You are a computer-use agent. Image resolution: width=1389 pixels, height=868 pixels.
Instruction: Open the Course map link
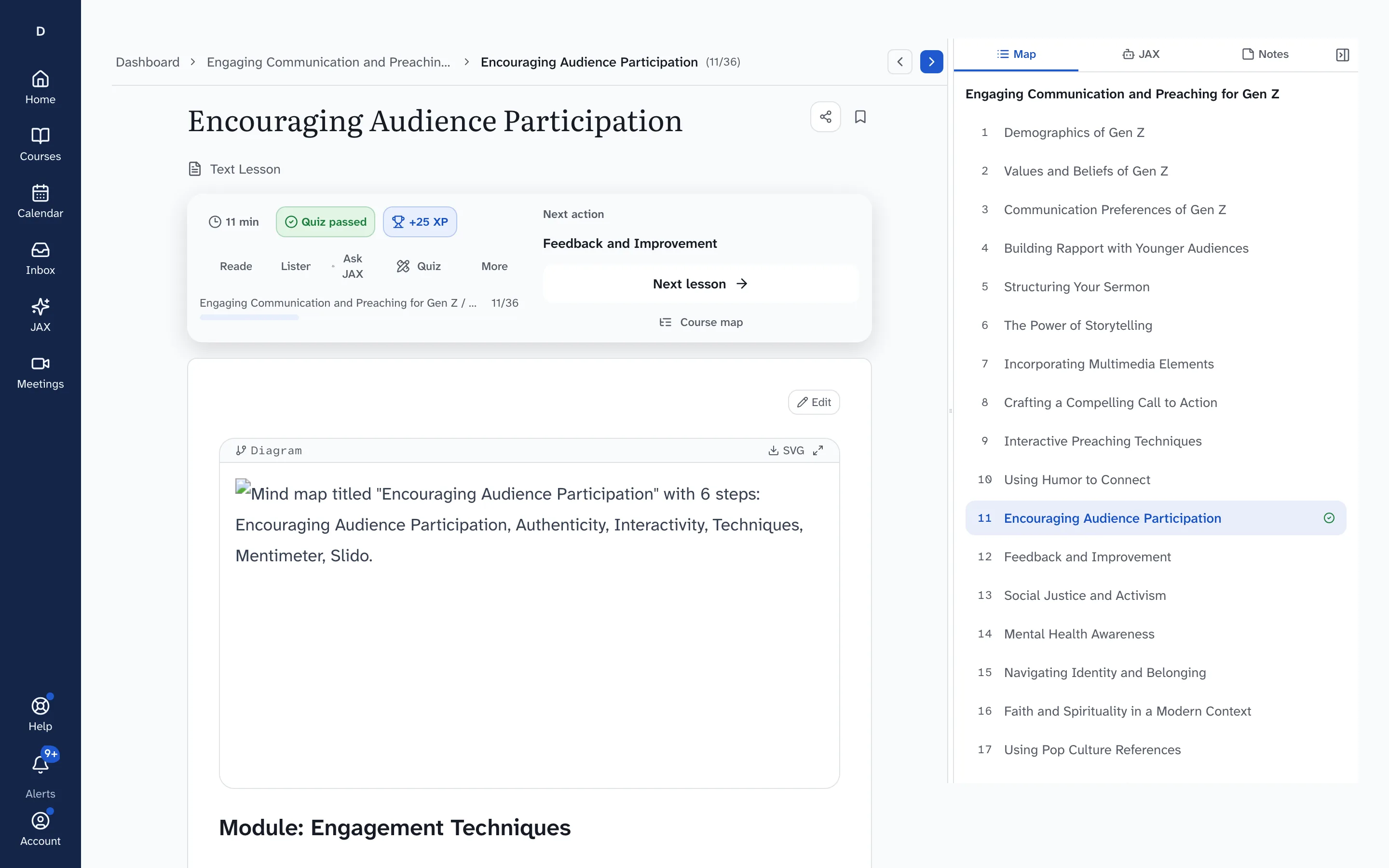coord(700,322)
